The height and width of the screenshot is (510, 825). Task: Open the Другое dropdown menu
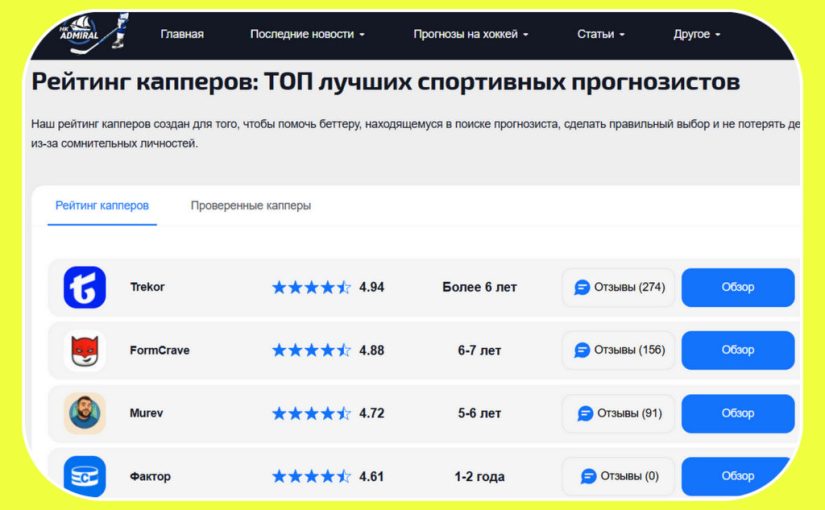[697, 34]
